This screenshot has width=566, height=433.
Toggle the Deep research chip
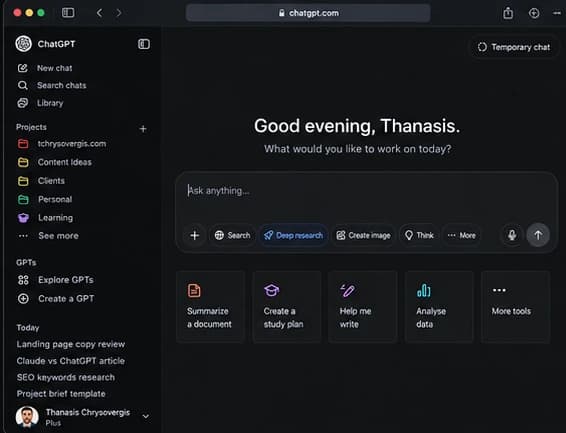click(x=293, y=235)
